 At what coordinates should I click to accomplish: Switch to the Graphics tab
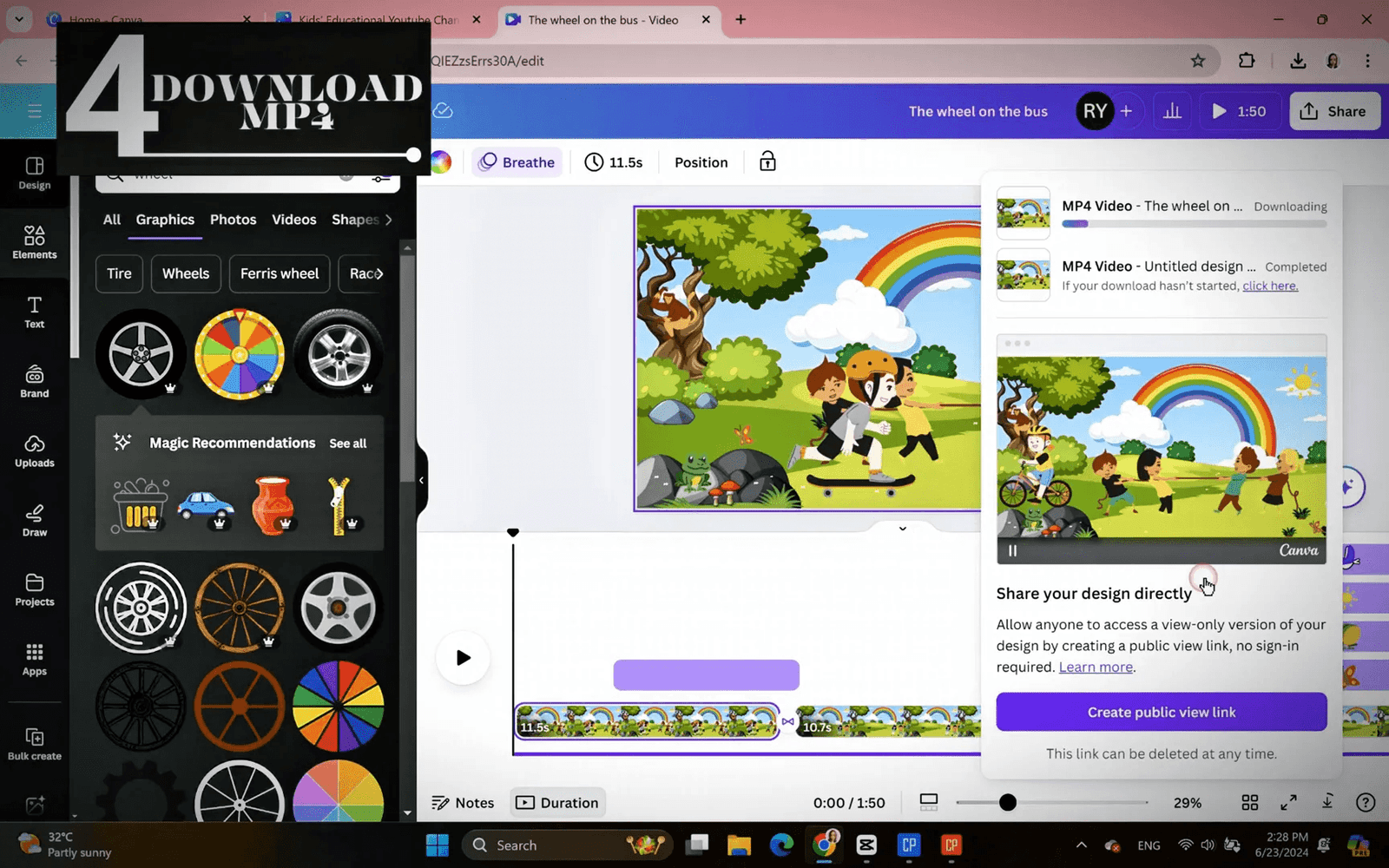coord(165,220)
